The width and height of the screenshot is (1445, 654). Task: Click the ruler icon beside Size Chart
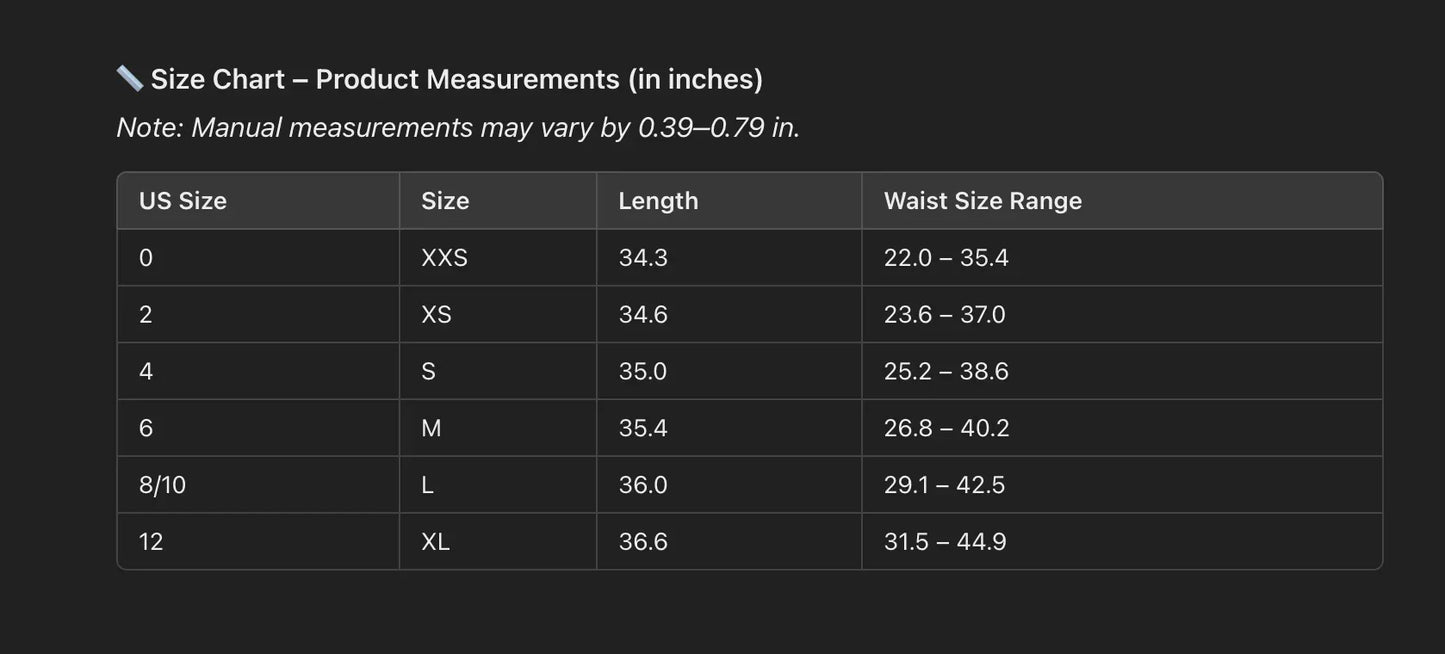coord(129,78)
